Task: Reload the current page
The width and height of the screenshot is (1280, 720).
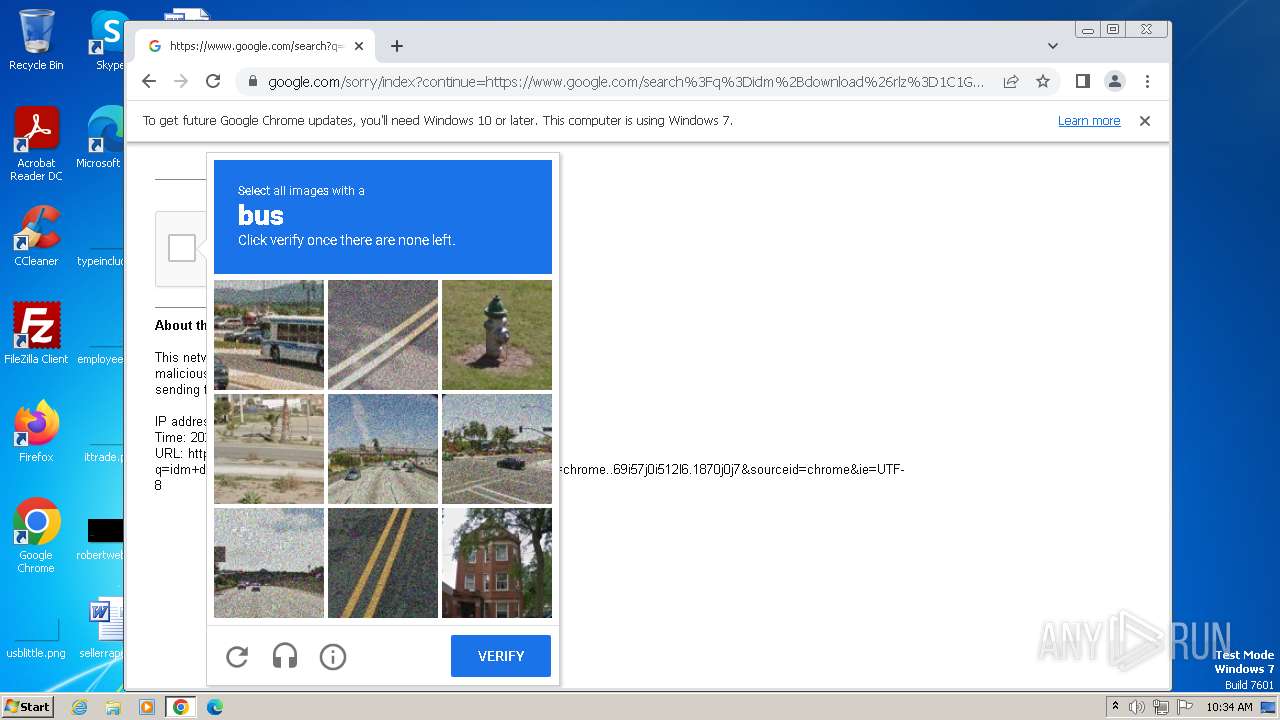Action: [x=213, y=81]
